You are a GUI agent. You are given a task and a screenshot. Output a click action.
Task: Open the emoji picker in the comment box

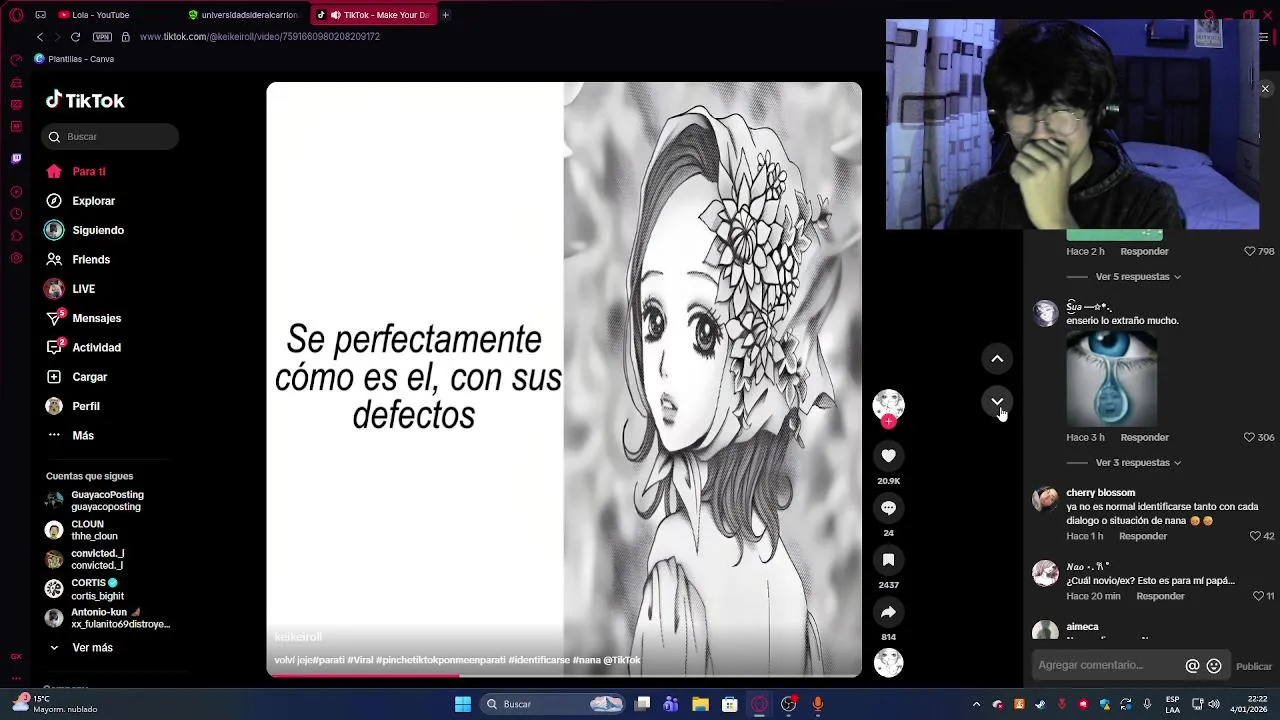point(1214,666)
